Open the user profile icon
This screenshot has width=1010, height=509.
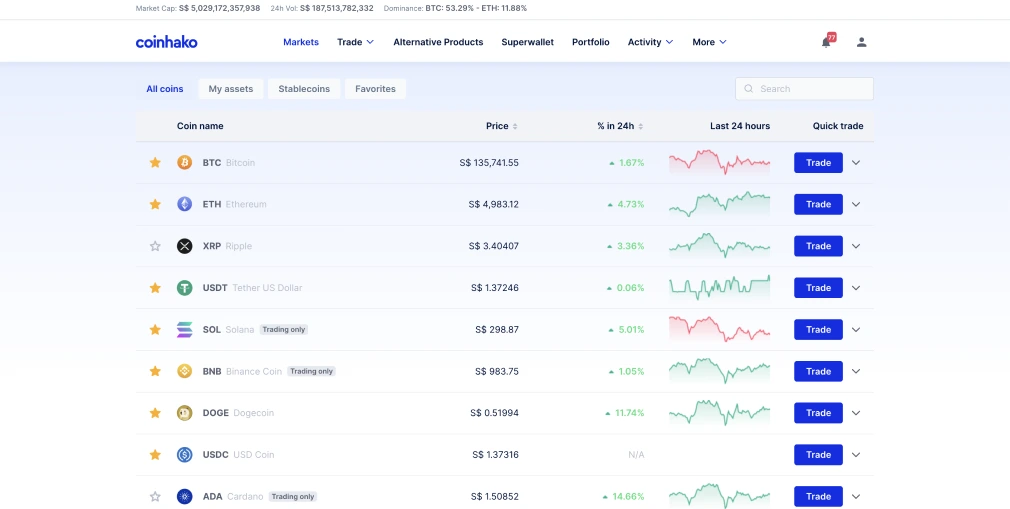[x=861, y=42]
